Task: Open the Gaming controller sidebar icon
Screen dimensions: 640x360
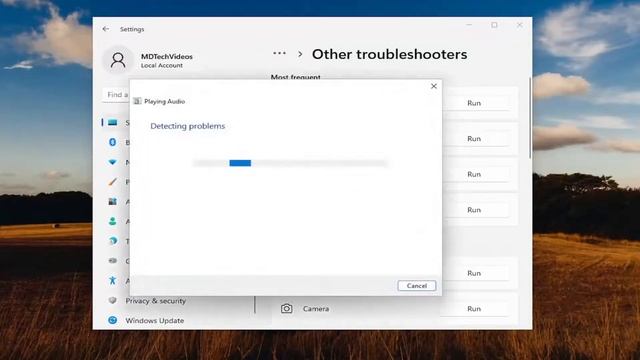Action: [x=113, y=260]
